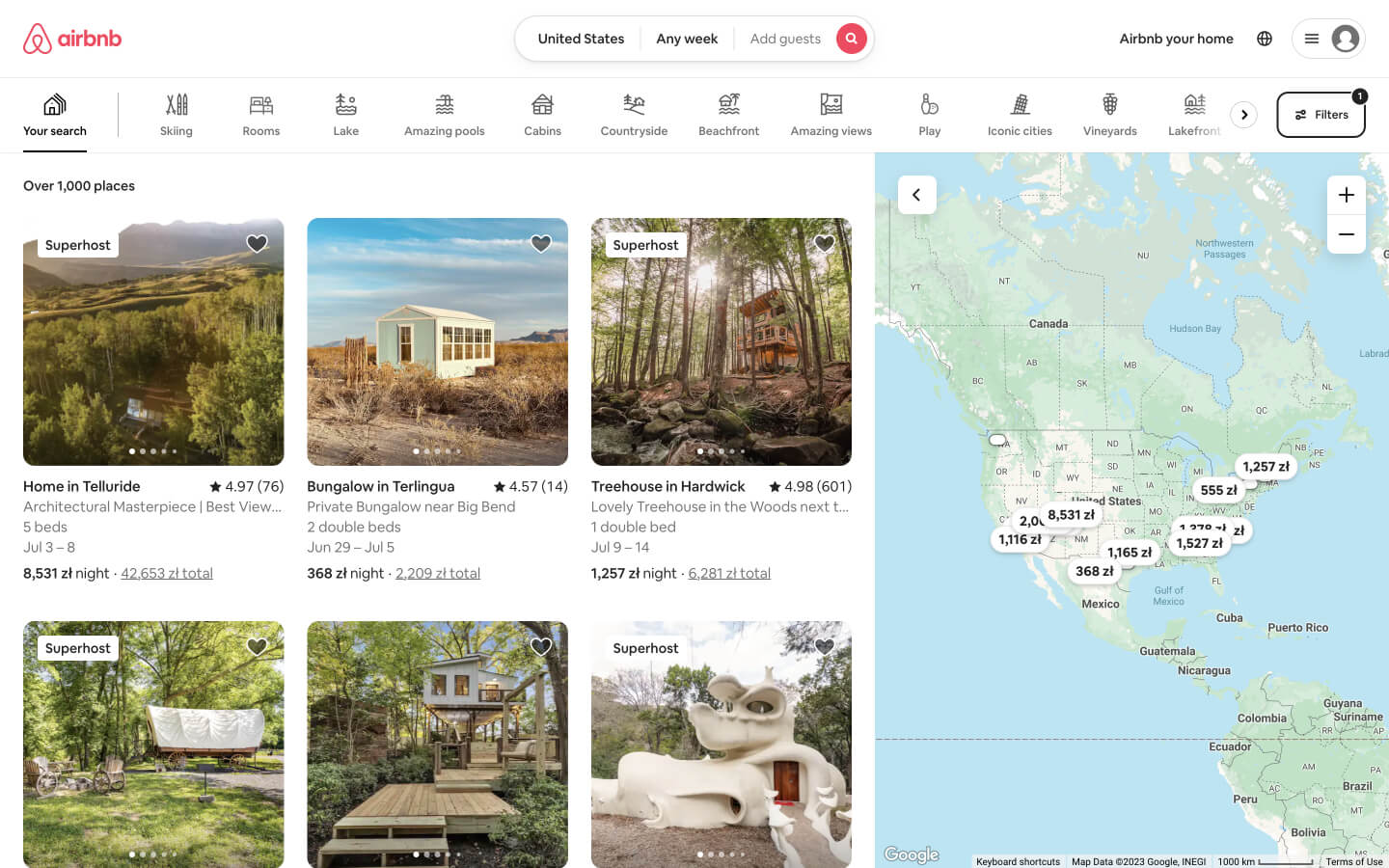Open the Cabins category

tap(542, 113)
